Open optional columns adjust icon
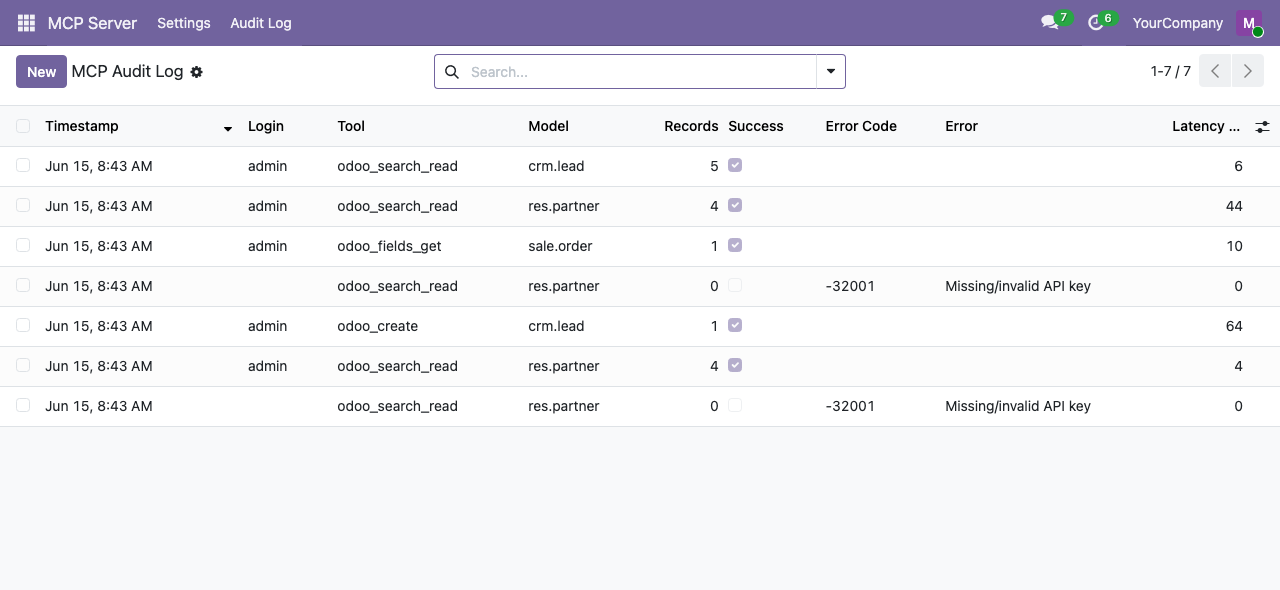 (x=1262, y=126)
